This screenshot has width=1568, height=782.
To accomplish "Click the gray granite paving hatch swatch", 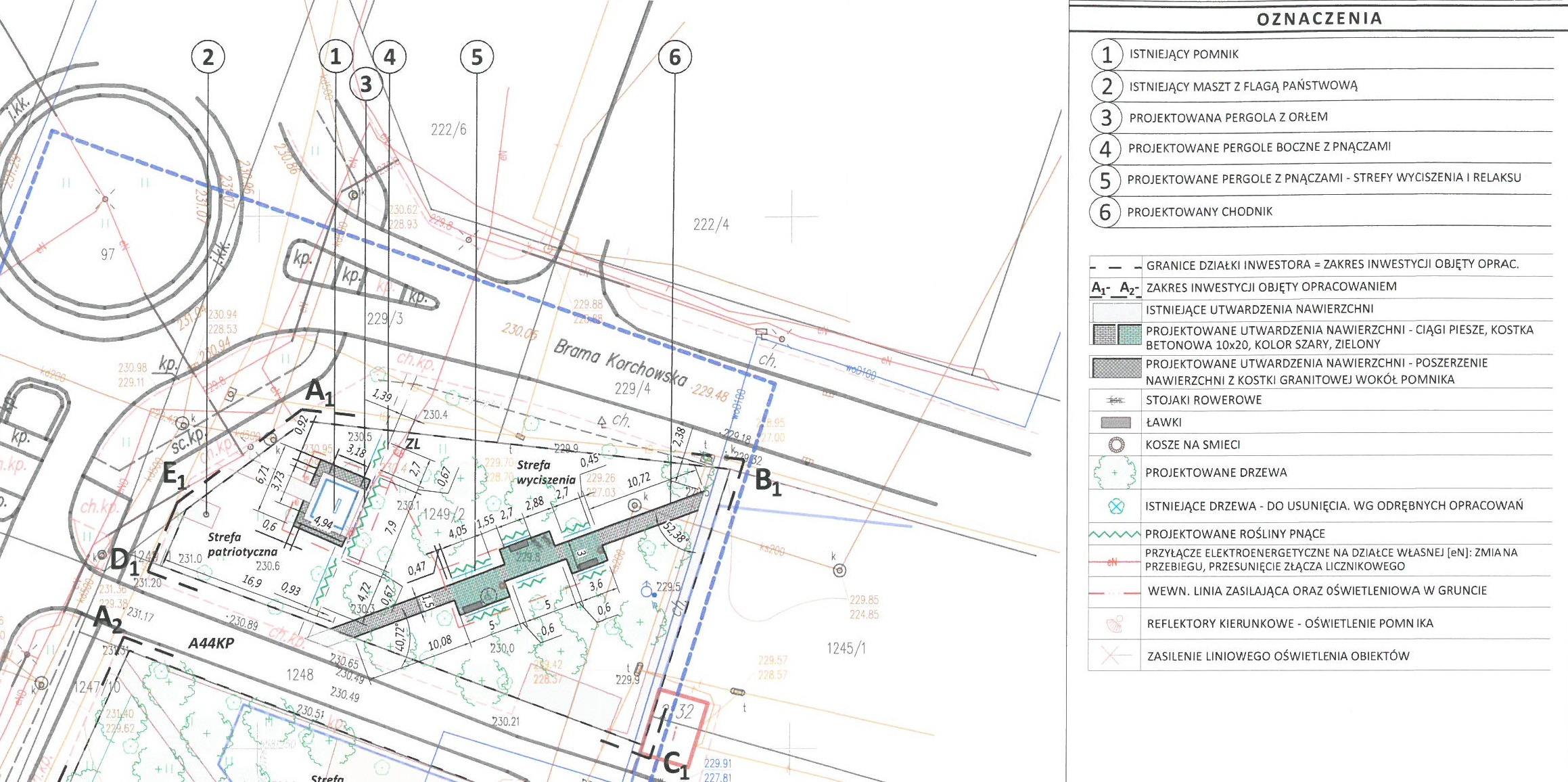I will click(1116, 368).
